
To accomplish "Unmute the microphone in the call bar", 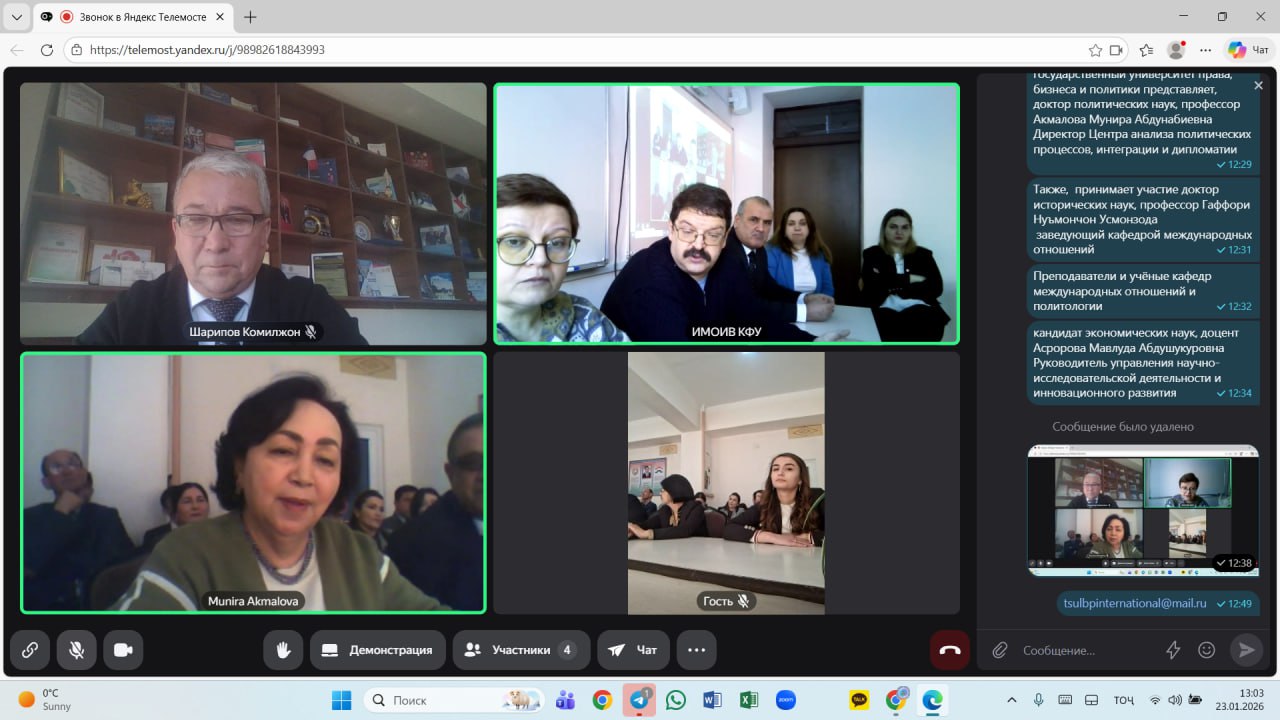I will click(x=76, y=650).
